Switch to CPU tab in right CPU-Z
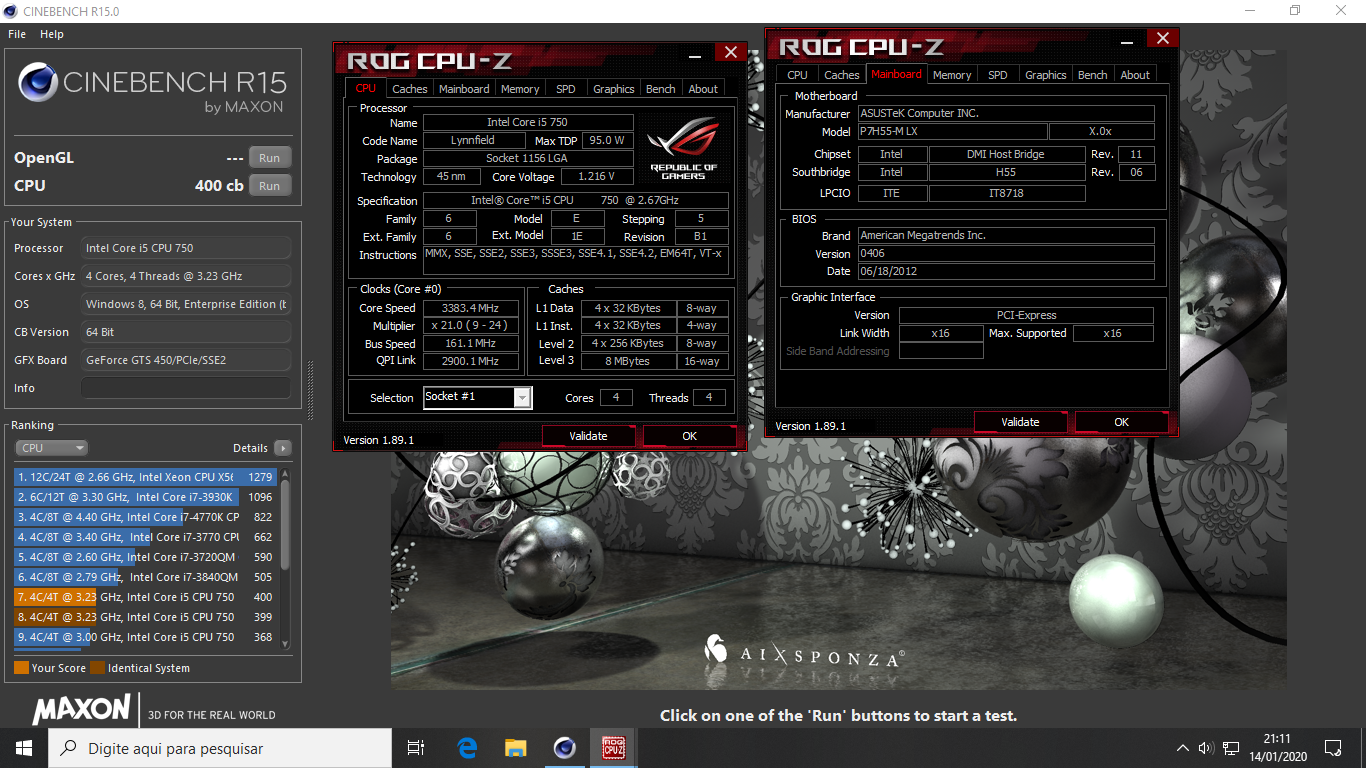This screenshot has width=1370, height=770. pyautogui.click(x=797, y=75)
